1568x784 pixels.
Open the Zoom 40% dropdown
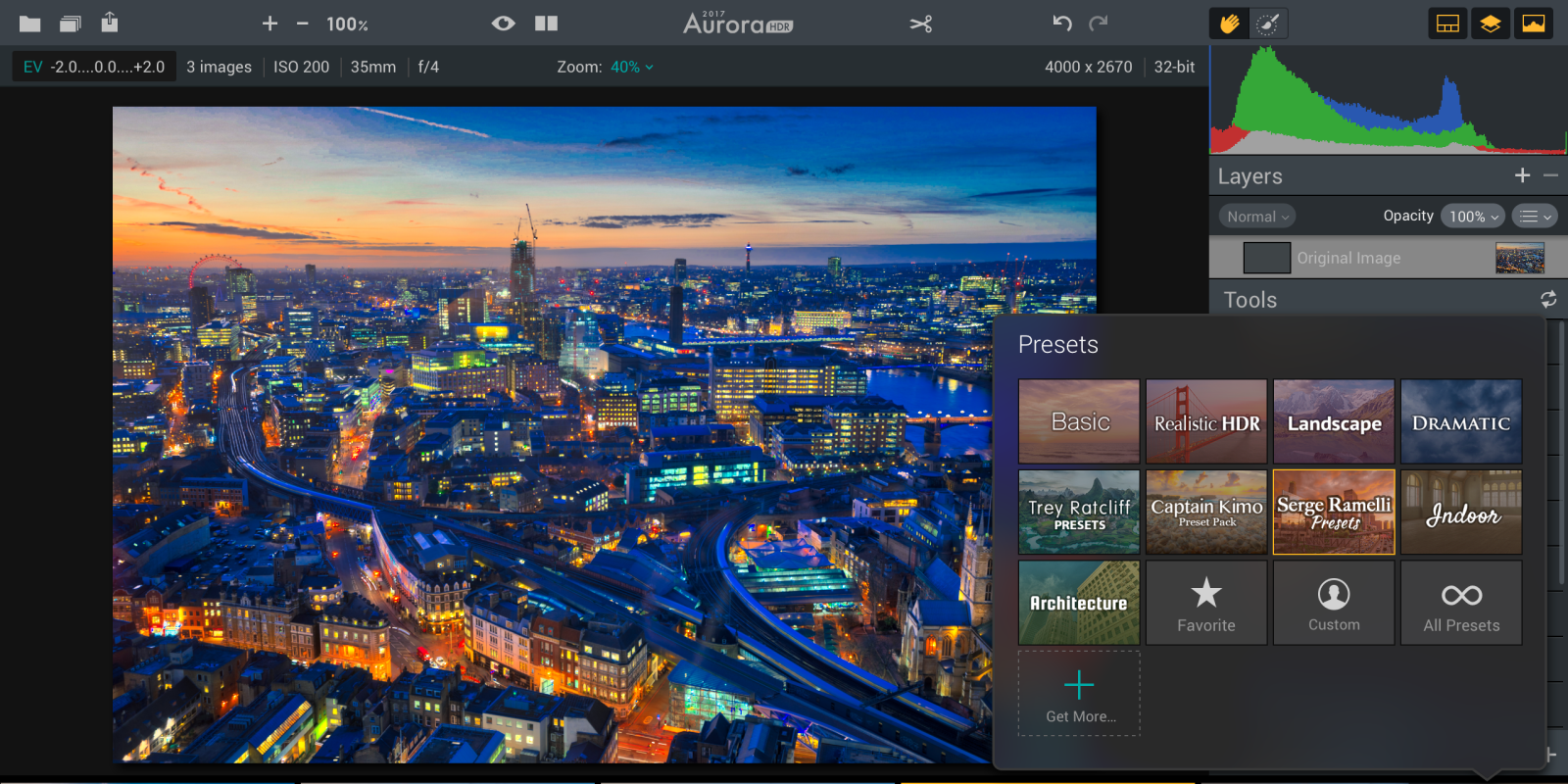[x=631, y=67]
